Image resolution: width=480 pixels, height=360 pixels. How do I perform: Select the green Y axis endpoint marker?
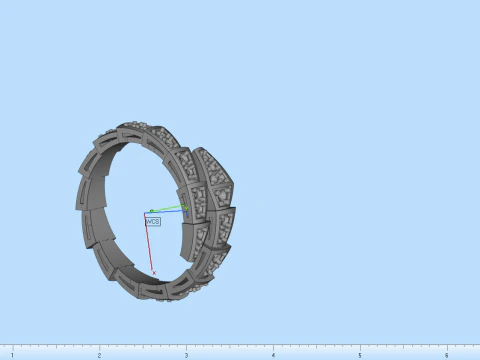pyautogui.click(x=186, y=208)
